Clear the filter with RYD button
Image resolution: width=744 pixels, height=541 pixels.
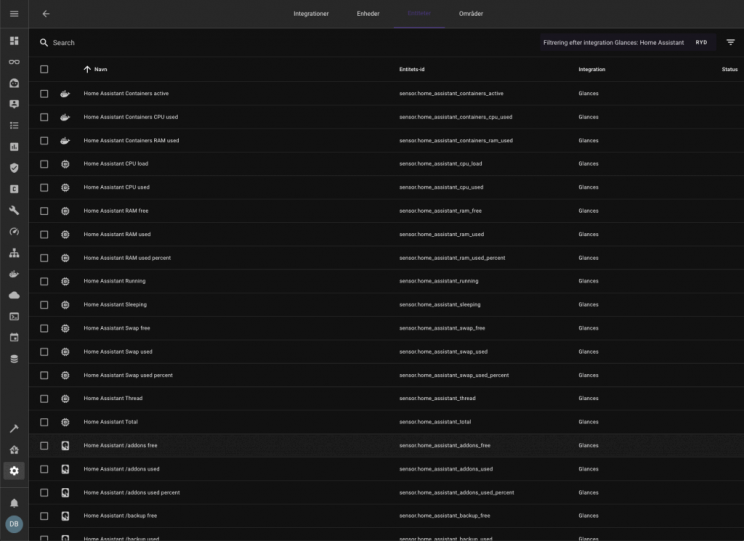pyautogui.click(x=701, y=42)
